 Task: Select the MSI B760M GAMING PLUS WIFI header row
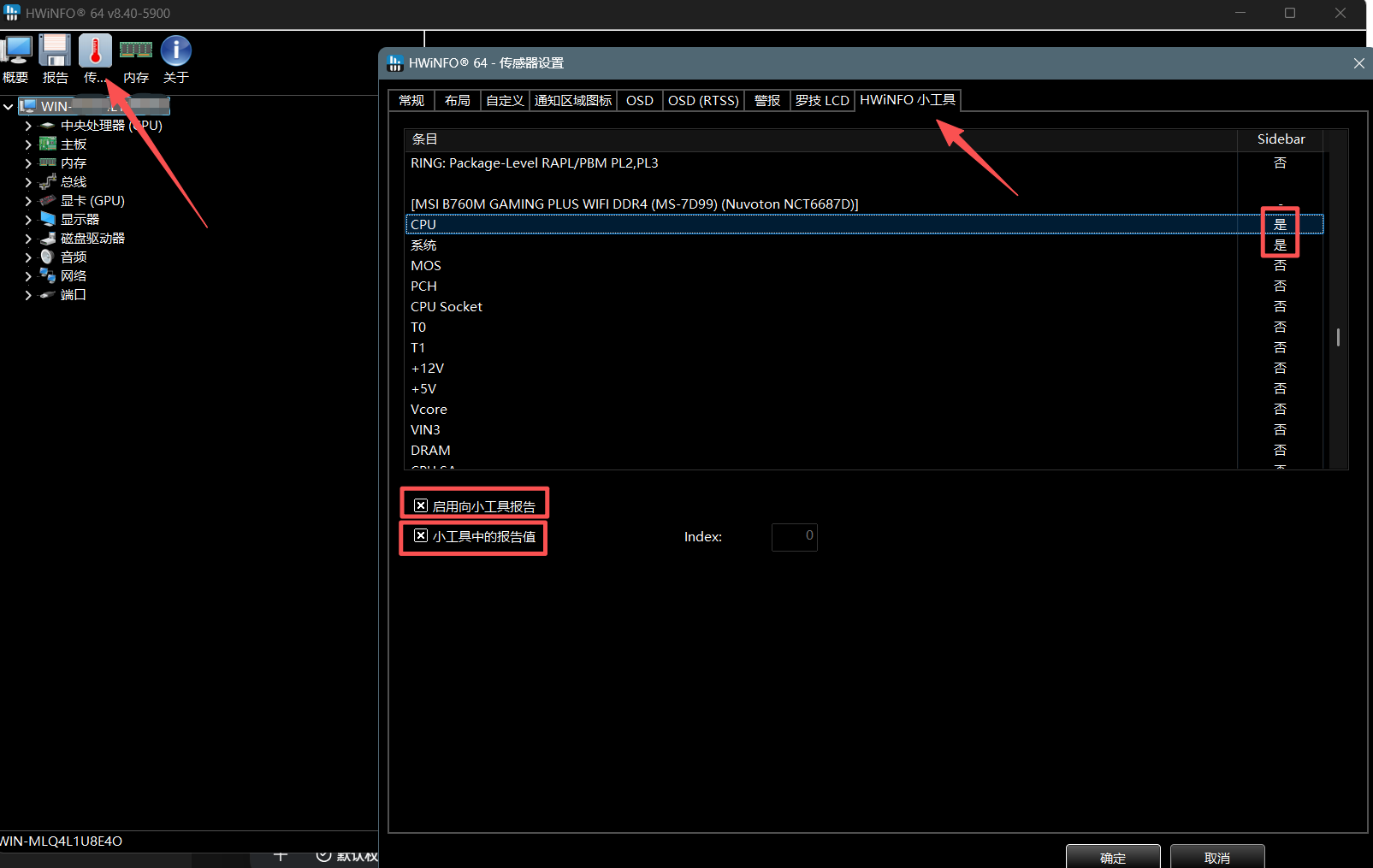pyautogui.click(x=864, y=204)
